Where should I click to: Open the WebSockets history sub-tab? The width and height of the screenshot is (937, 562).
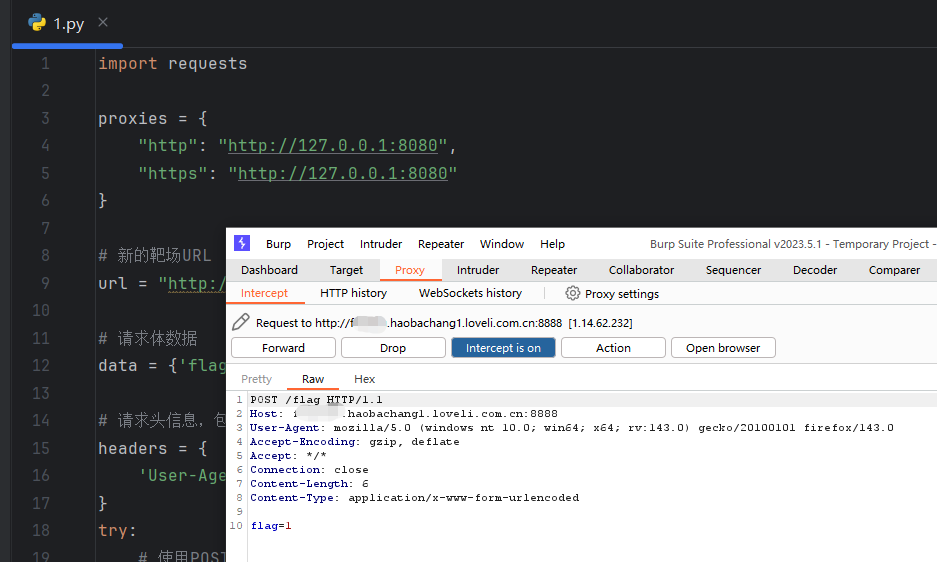(x=470, y=293)
